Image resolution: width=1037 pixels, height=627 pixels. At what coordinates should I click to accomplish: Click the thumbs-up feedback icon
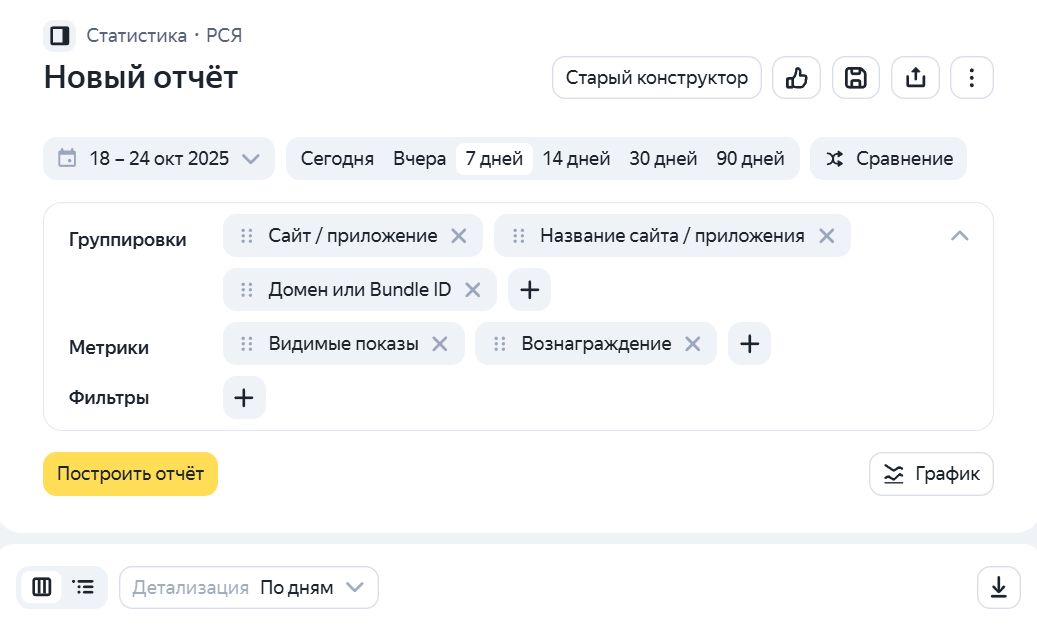coord(796,78)
